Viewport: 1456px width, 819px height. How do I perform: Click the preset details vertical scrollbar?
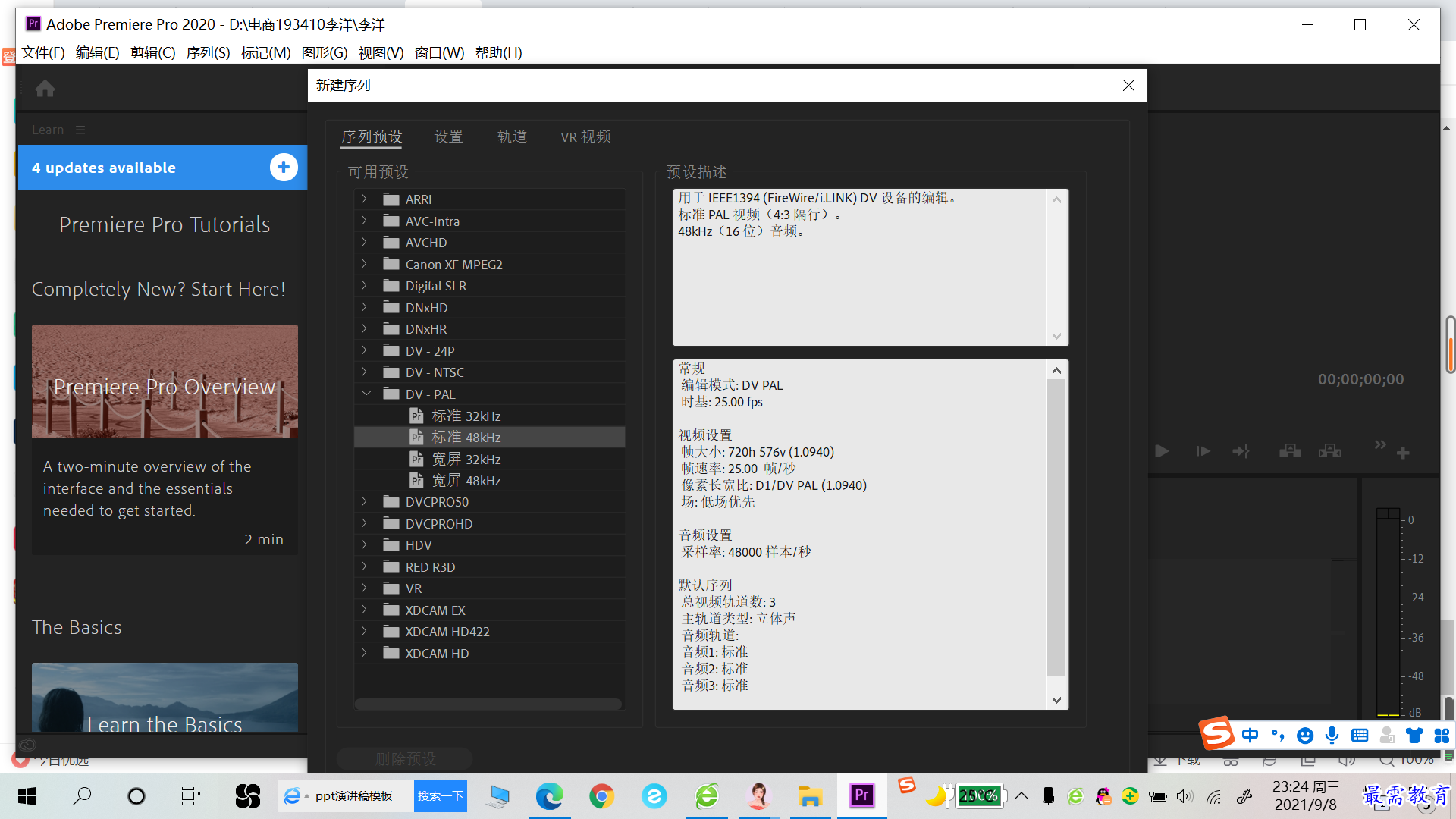[1056, 527]
